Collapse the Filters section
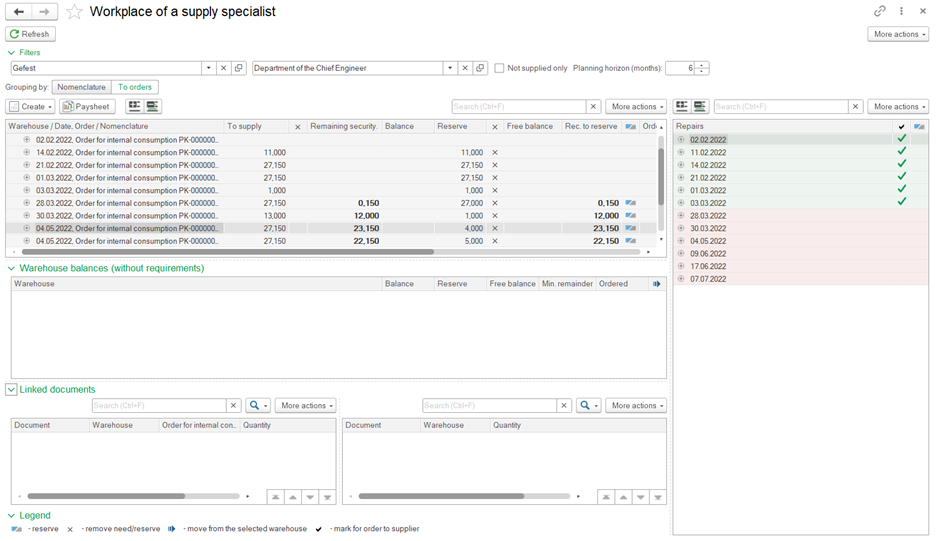 [12, 52]
